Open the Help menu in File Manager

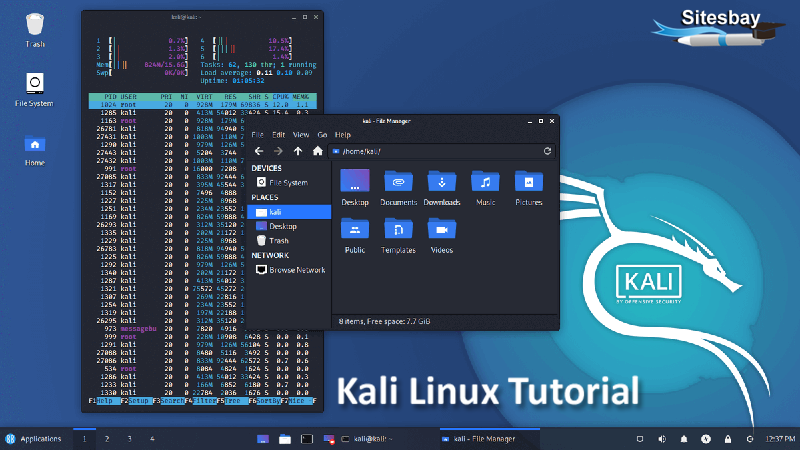coord(342,135)
